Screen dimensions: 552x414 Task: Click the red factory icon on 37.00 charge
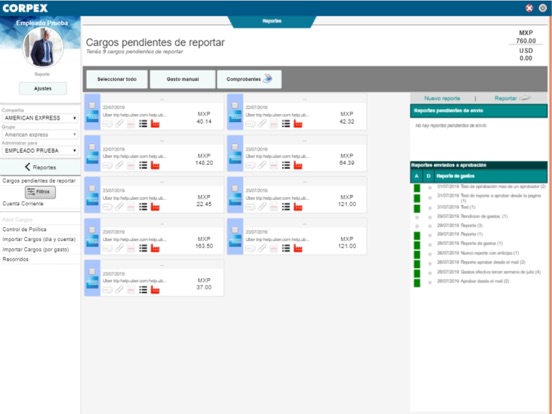[155, 290]
